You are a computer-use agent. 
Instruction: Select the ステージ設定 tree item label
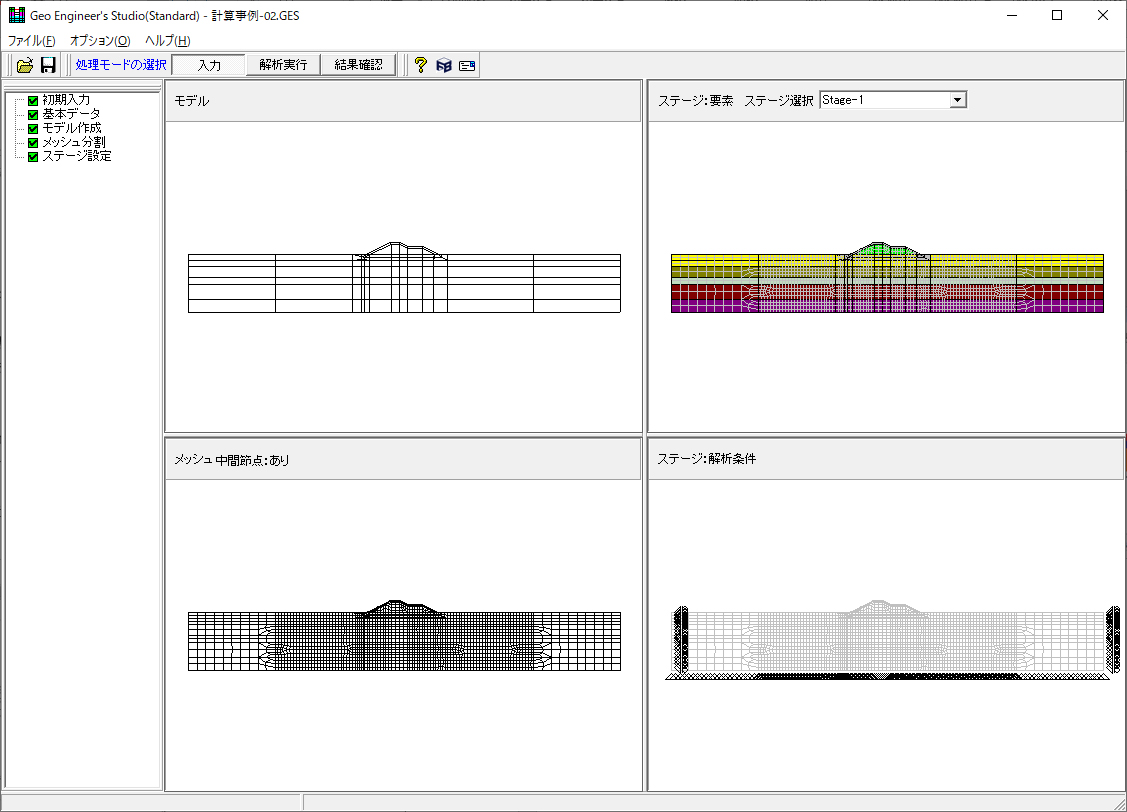(77, 156)
